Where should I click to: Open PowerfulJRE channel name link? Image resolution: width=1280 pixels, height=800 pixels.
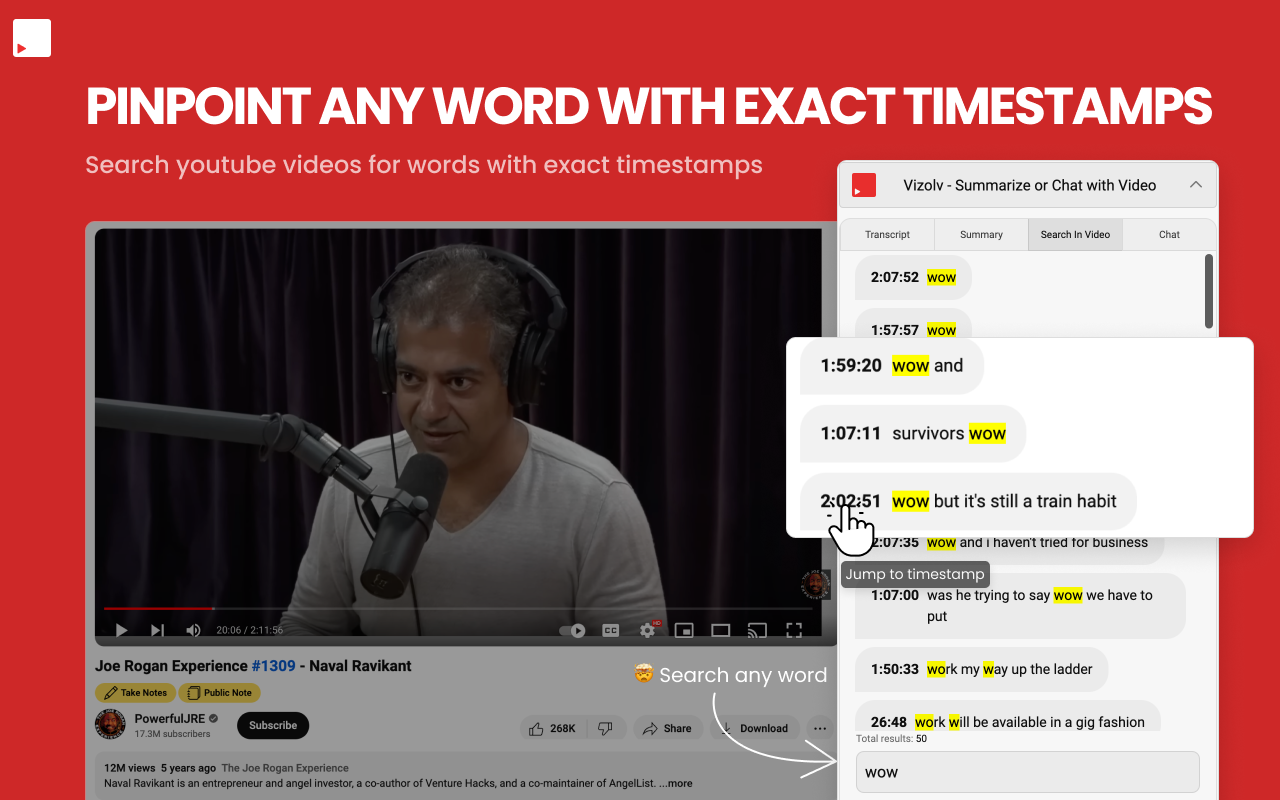170,719
